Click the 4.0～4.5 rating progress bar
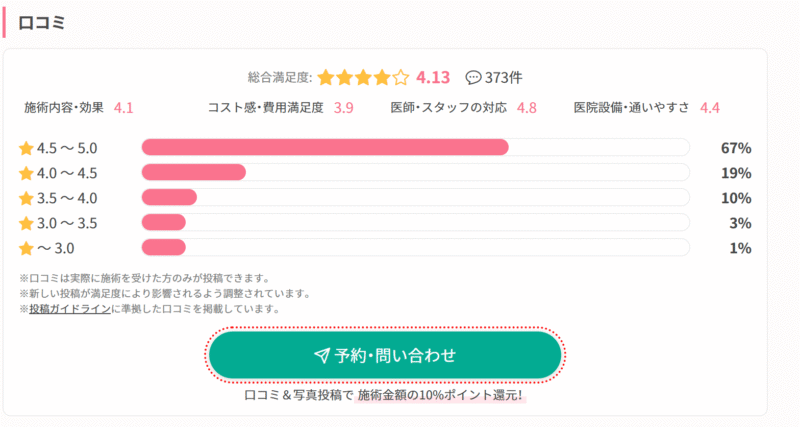This screenshot has height=427, width=800. (415, 172)
